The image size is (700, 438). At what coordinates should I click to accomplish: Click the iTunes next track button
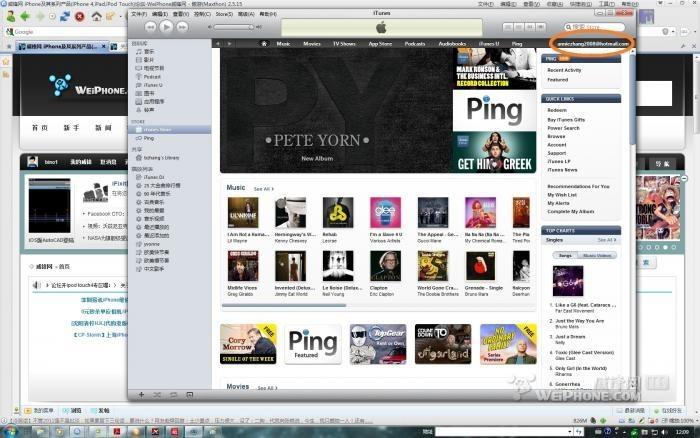click(x=182, y=27)
